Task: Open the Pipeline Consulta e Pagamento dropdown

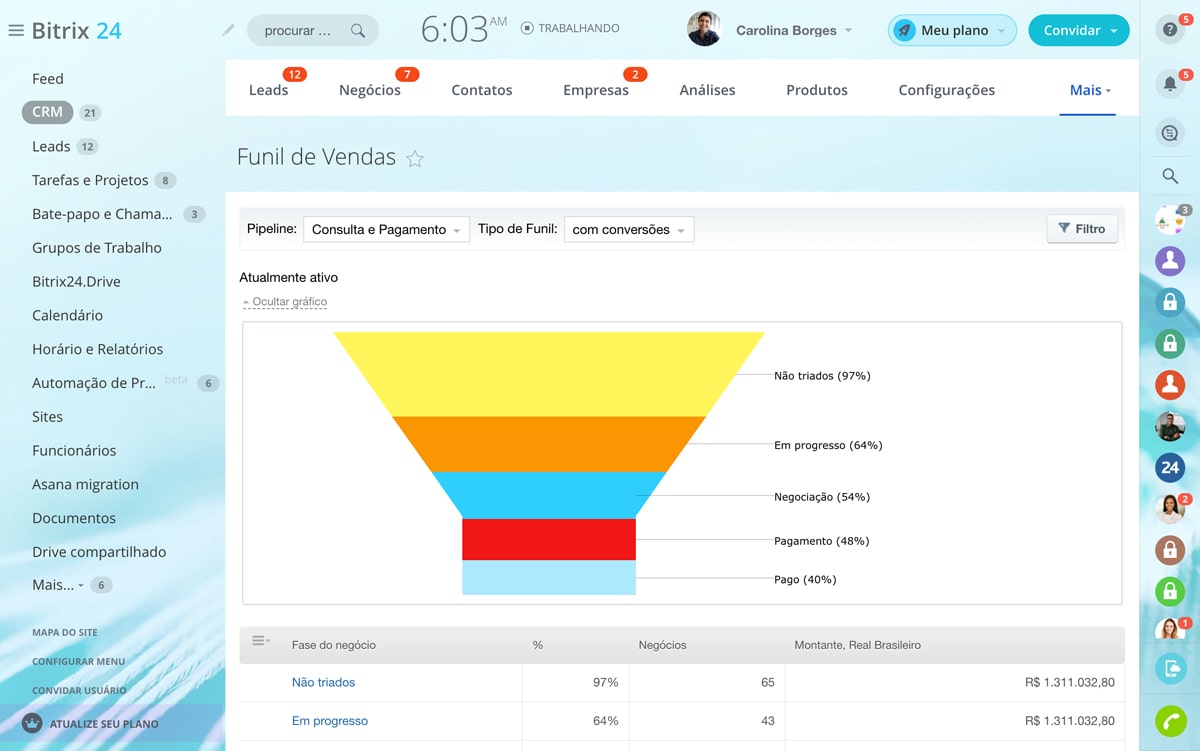Action: [x=386, y=229]
